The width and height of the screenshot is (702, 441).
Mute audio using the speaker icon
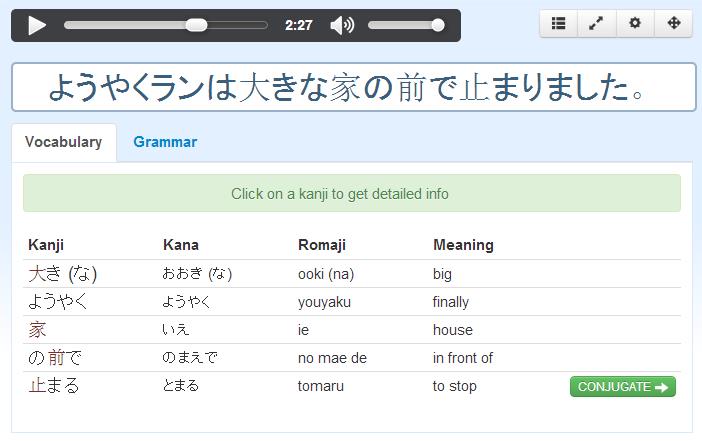(342, 26)
